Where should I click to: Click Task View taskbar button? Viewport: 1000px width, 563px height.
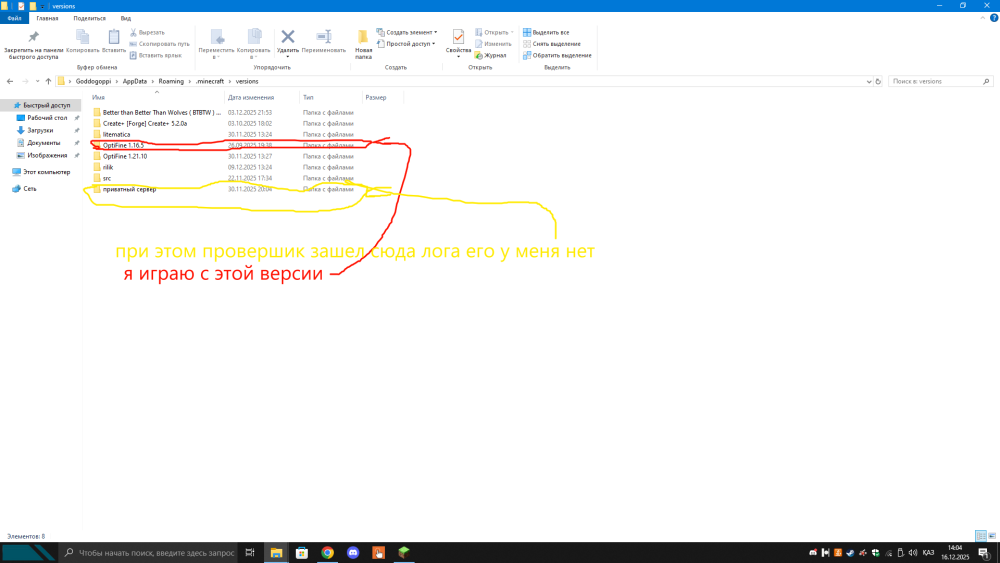250,553
